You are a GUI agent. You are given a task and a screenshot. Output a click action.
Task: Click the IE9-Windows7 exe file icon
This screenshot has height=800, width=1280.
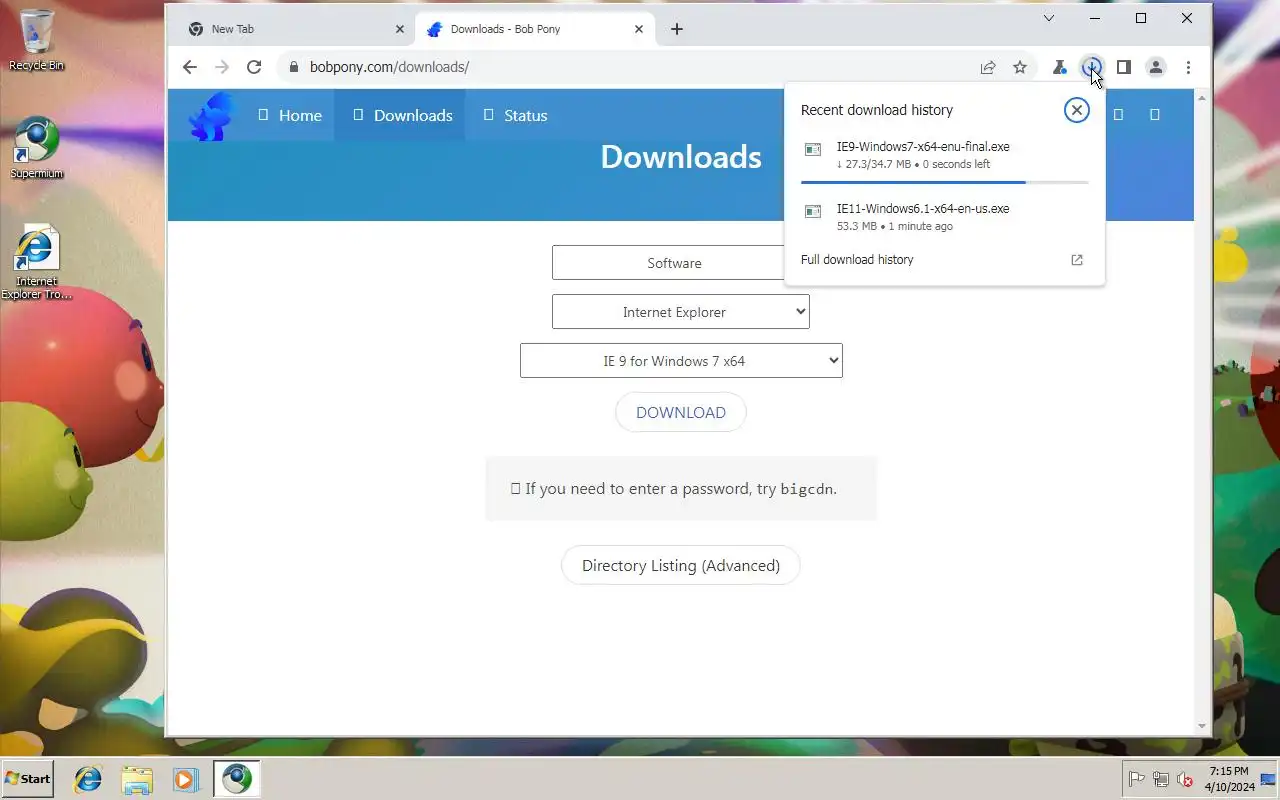coord(813,150)
